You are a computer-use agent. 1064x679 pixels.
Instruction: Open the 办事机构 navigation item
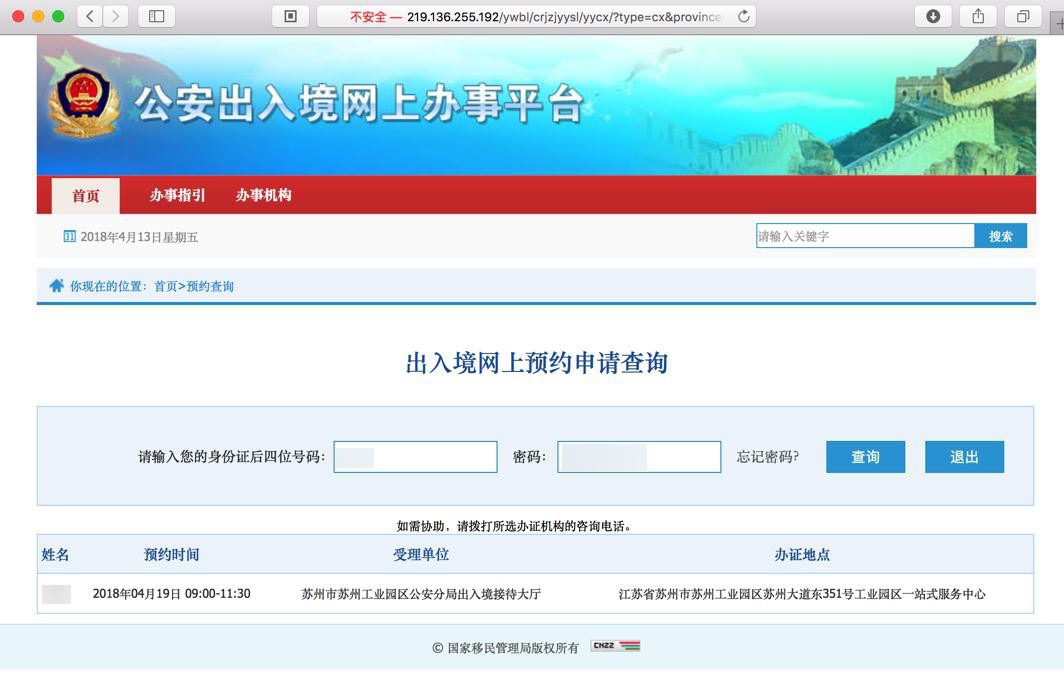coord(263,195)
